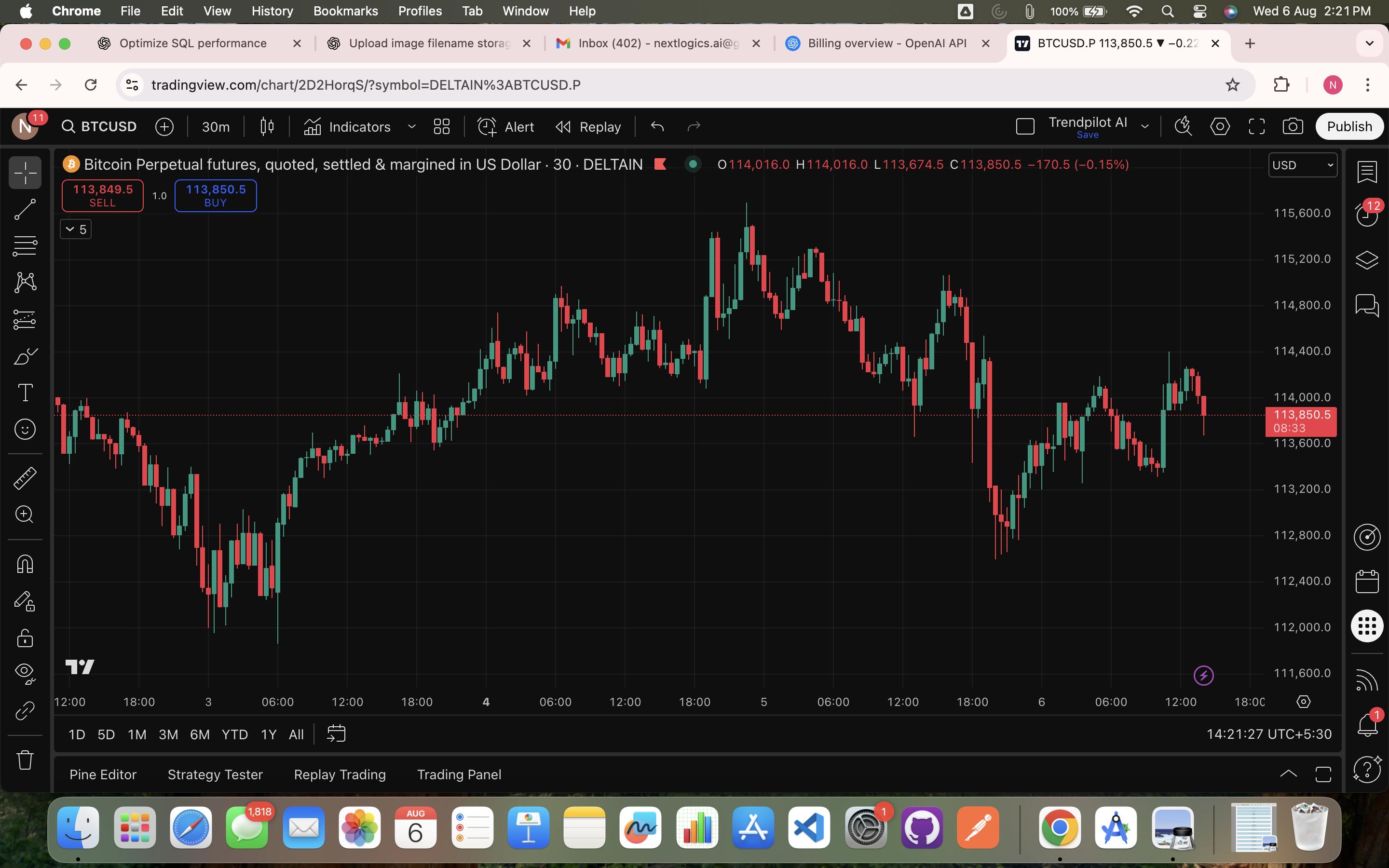Open the USD currency dropdown
The width and height of the screenshot is (1389, 868).
[1302, 165]
